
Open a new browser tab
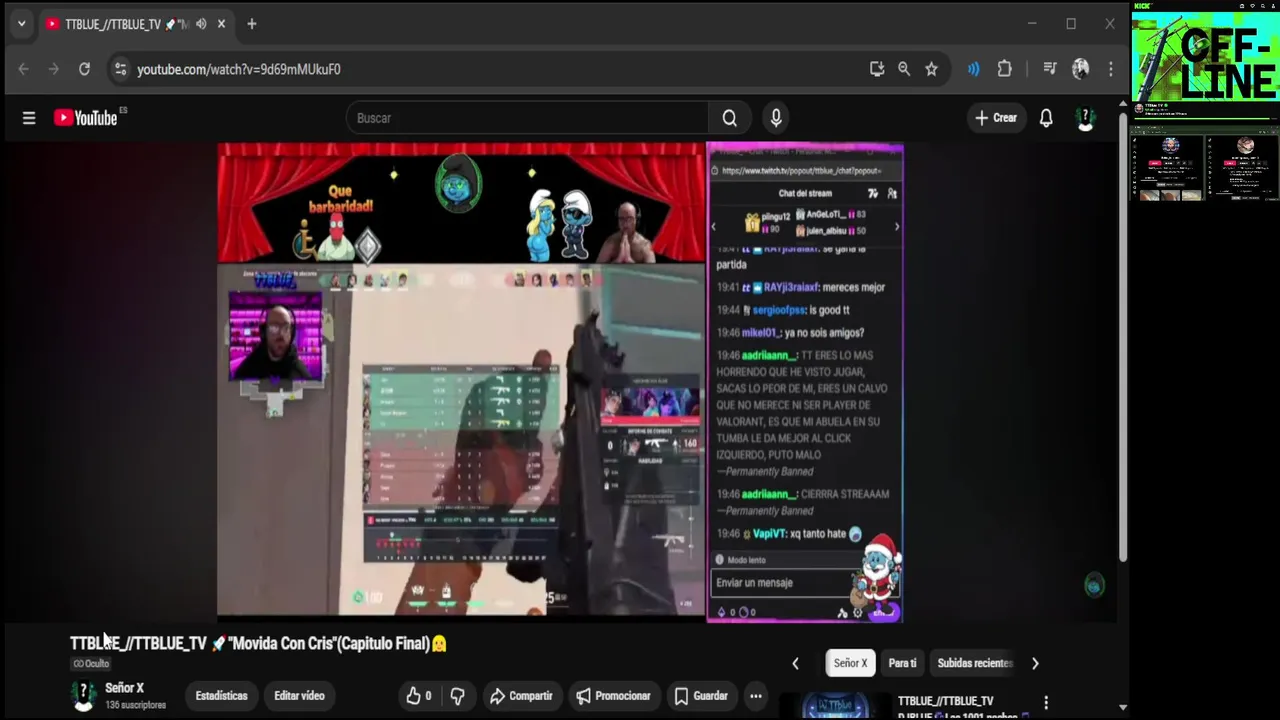click(x=252, y=24)
